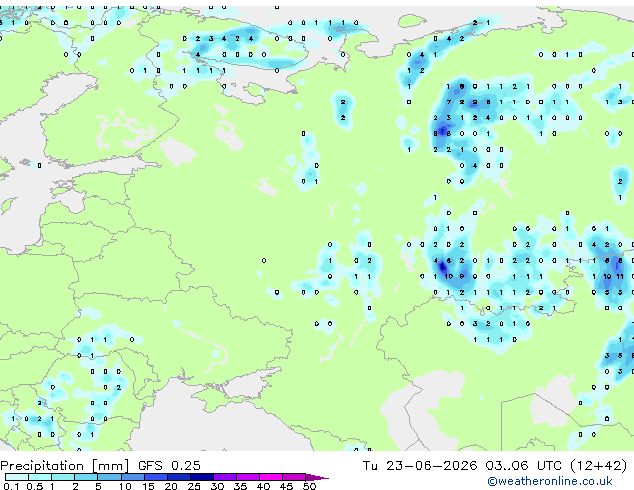Click the '11' precipitation value on the map
634x490 pixels.
(620, 277)
